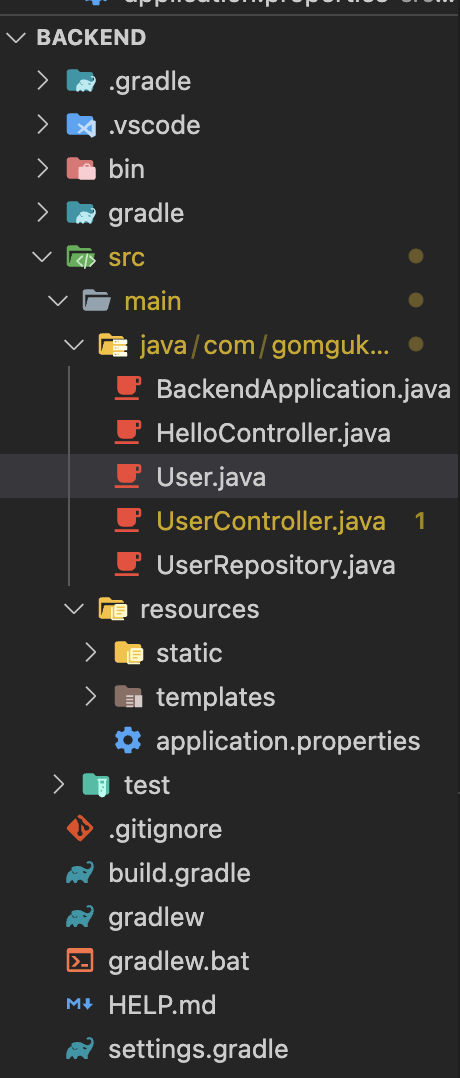
Task: Open UserRepository.java file
Action: click(x=276, y=565)
